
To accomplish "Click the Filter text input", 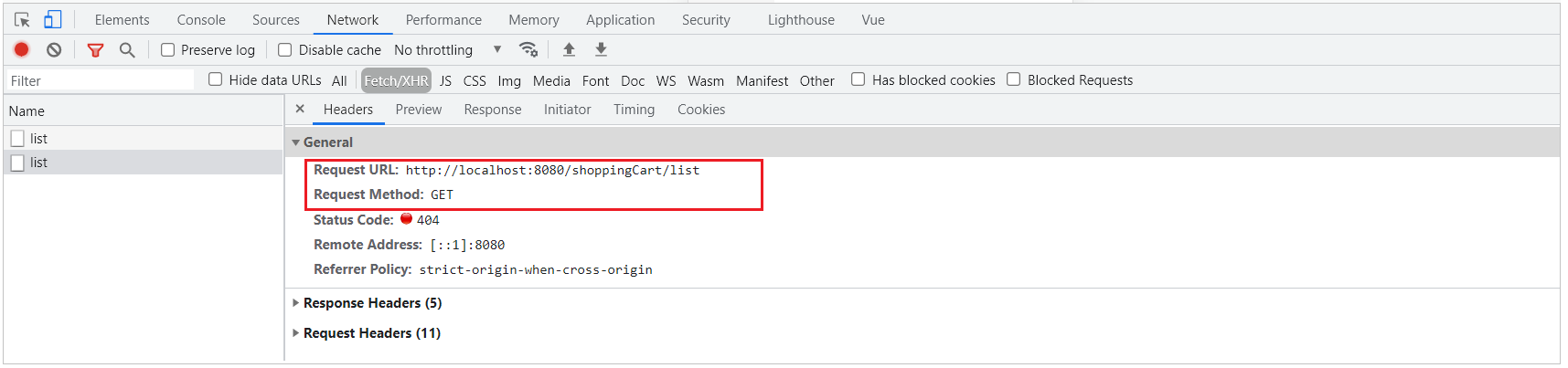I will pos(101,80).
